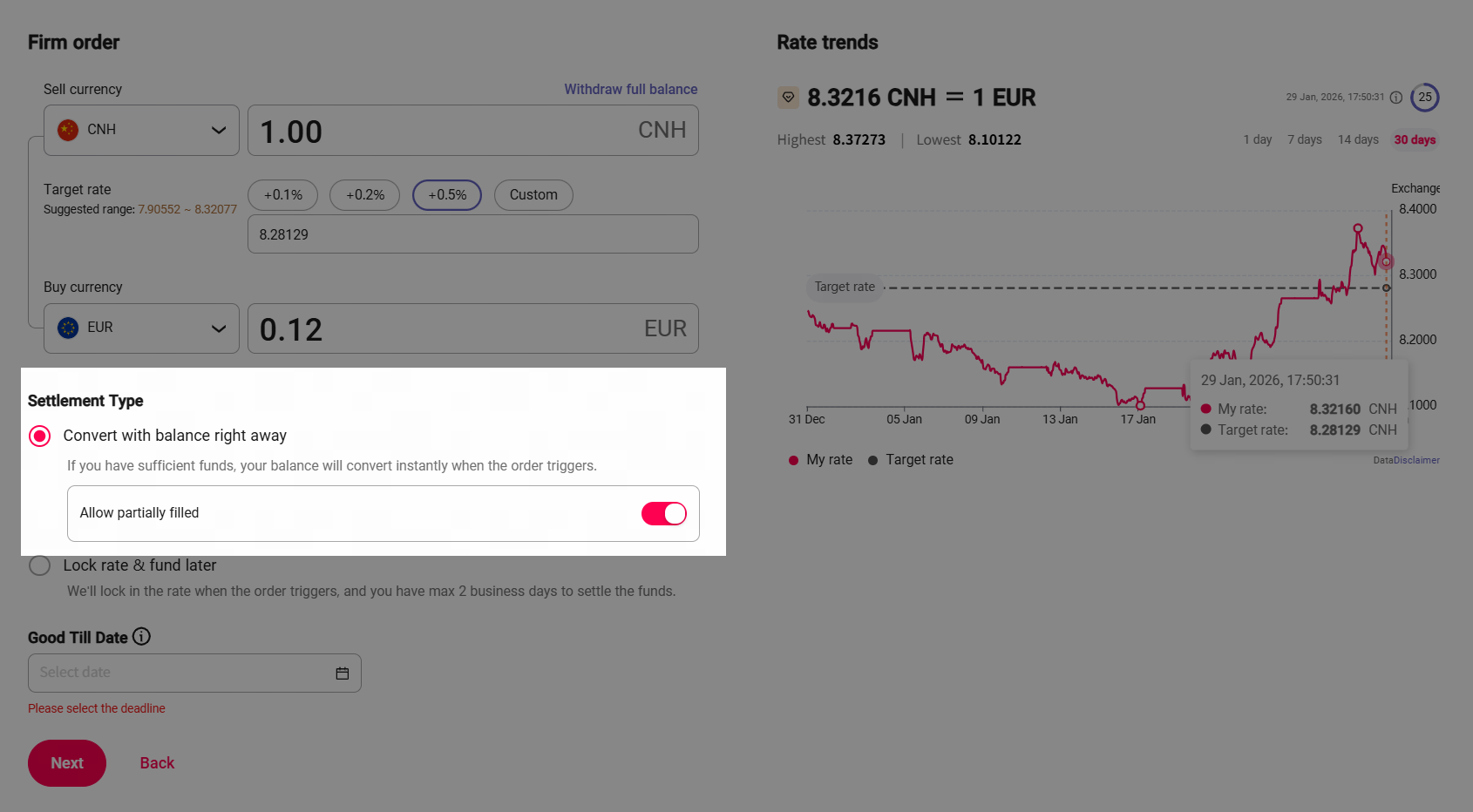Open the calendar icon in date field
Image resolution: width=1473 pixels, height=812 pixels.
[x=343, y=673]
